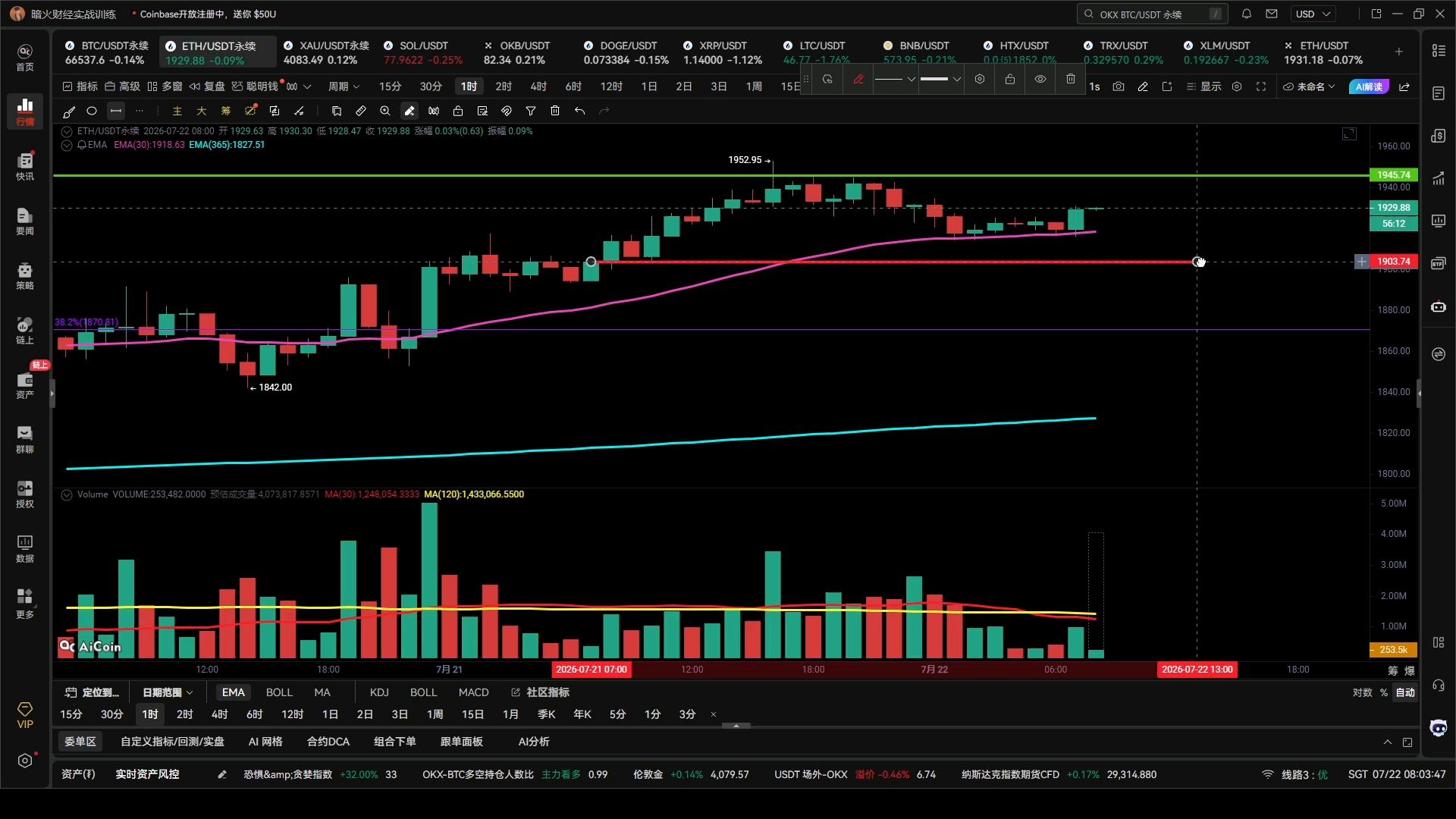
Task: Open the drawing filter funnel
Action: (x=531, y=111)
